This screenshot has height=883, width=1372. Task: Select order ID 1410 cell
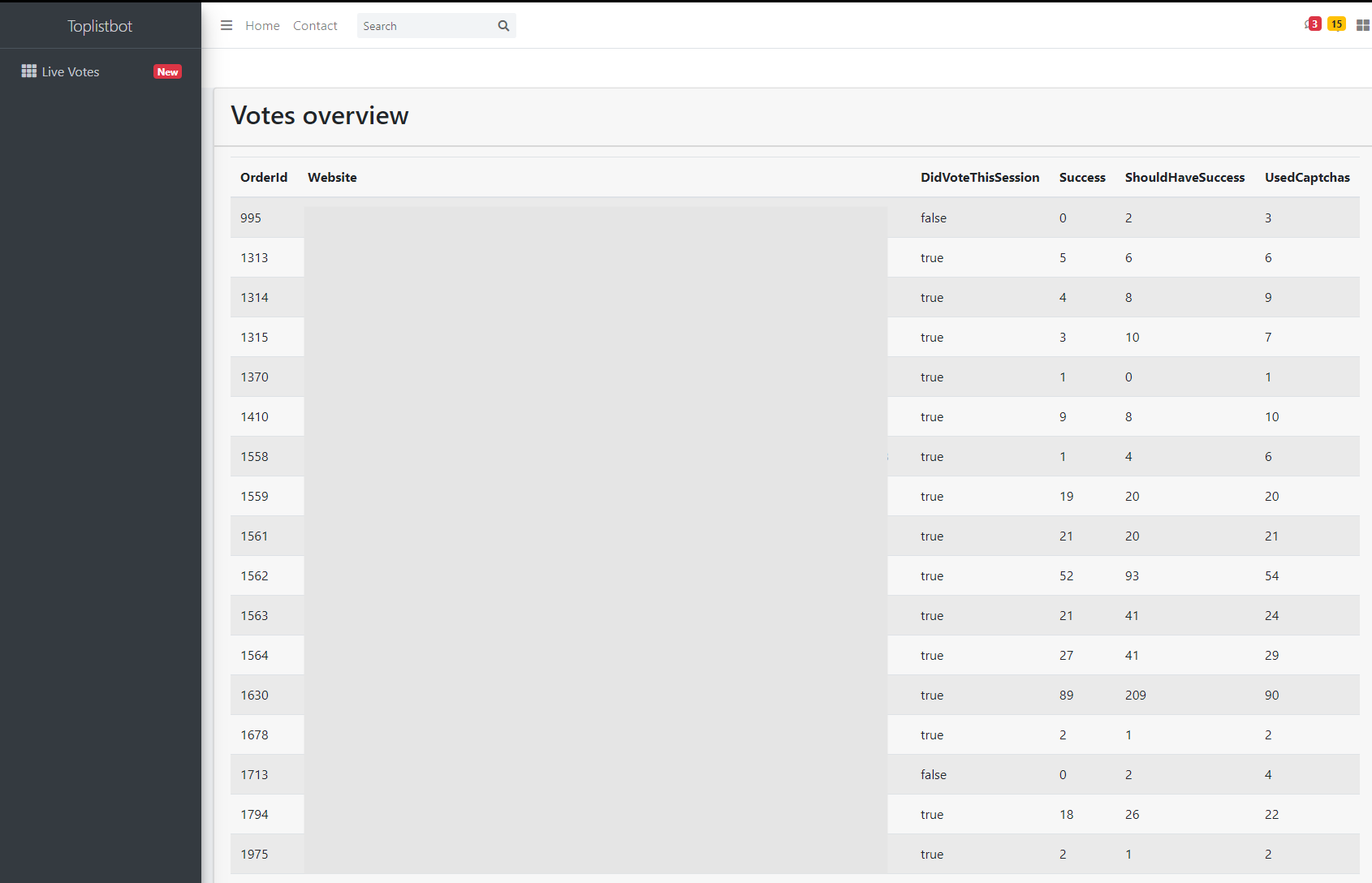pyautogui.click(x=254, y=417)
